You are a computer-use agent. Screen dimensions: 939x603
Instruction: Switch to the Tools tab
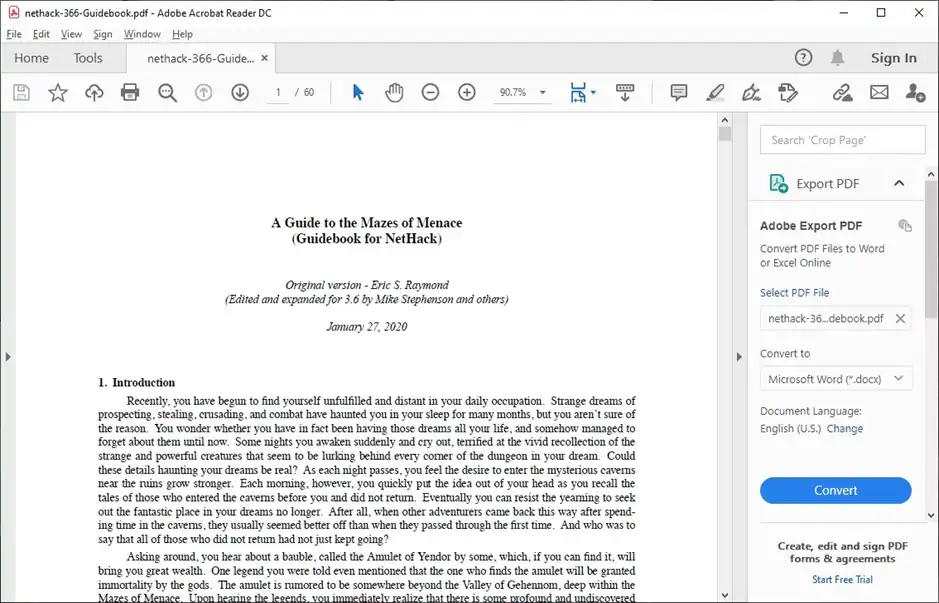88,58
